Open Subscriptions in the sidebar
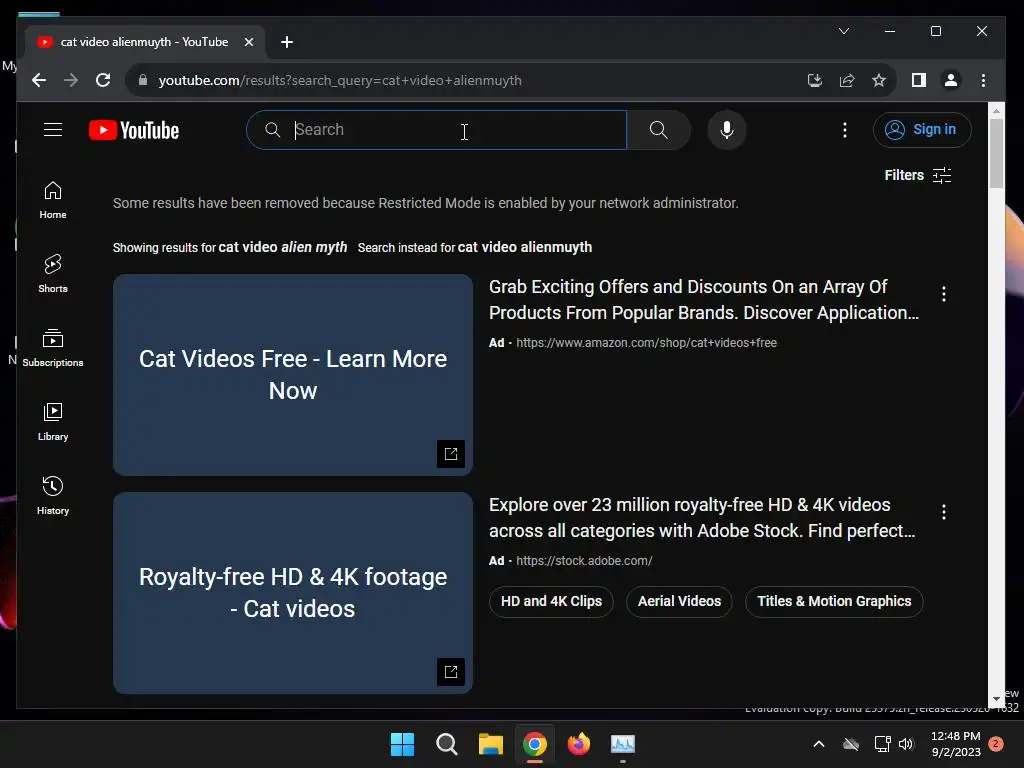The height and width of the screenshot is (768, 1024). pos(53,348)
